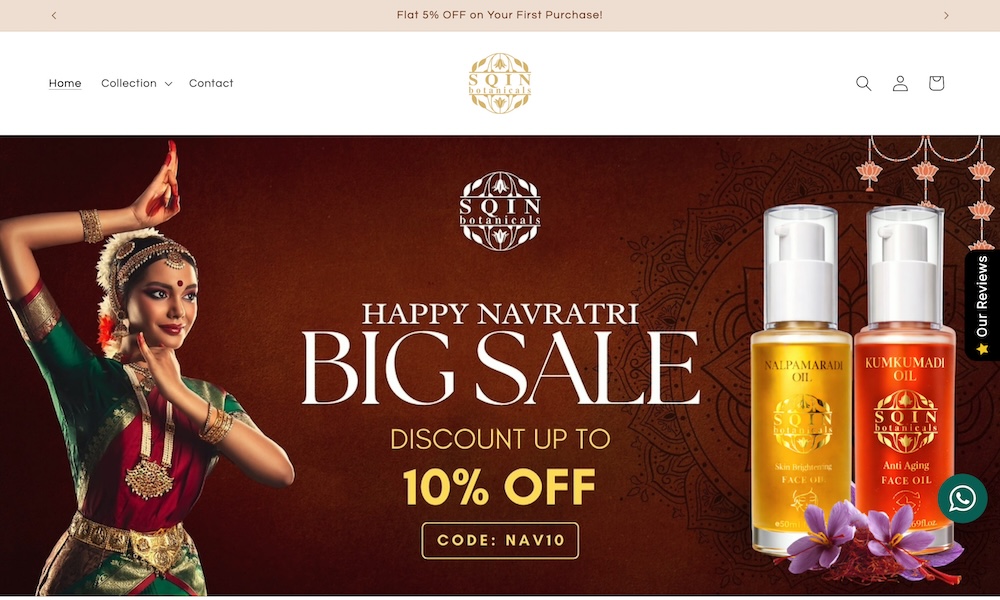Open the Our Reviews side tab
Screen dimensions: 1000x600
pyautogui.click(x=982, y=305)
